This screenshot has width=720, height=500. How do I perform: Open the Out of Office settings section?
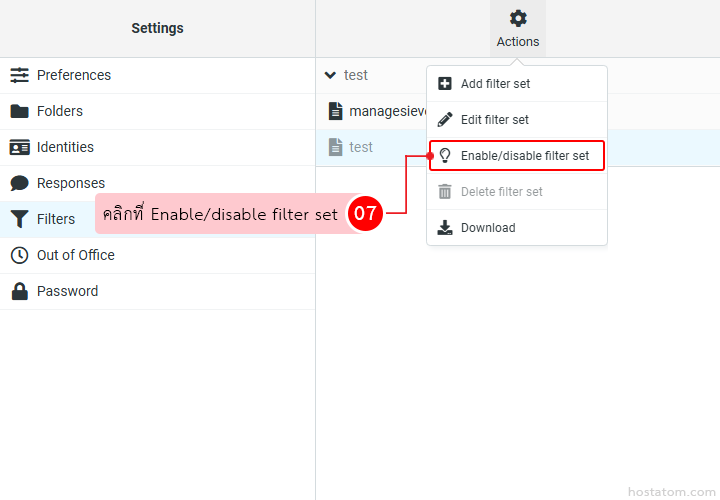[76, 255]
